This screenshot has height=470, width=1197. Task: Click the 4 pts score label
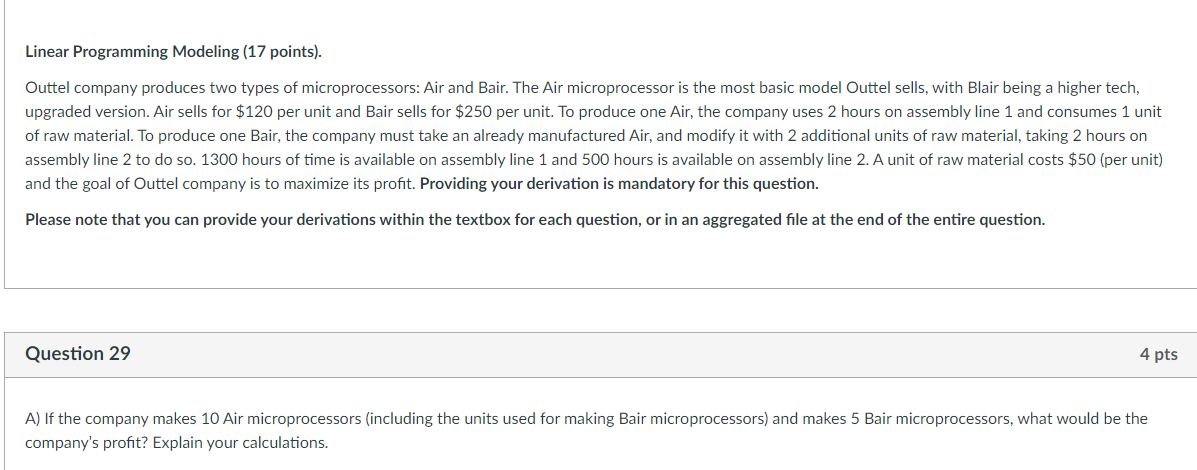point(1158,354)
